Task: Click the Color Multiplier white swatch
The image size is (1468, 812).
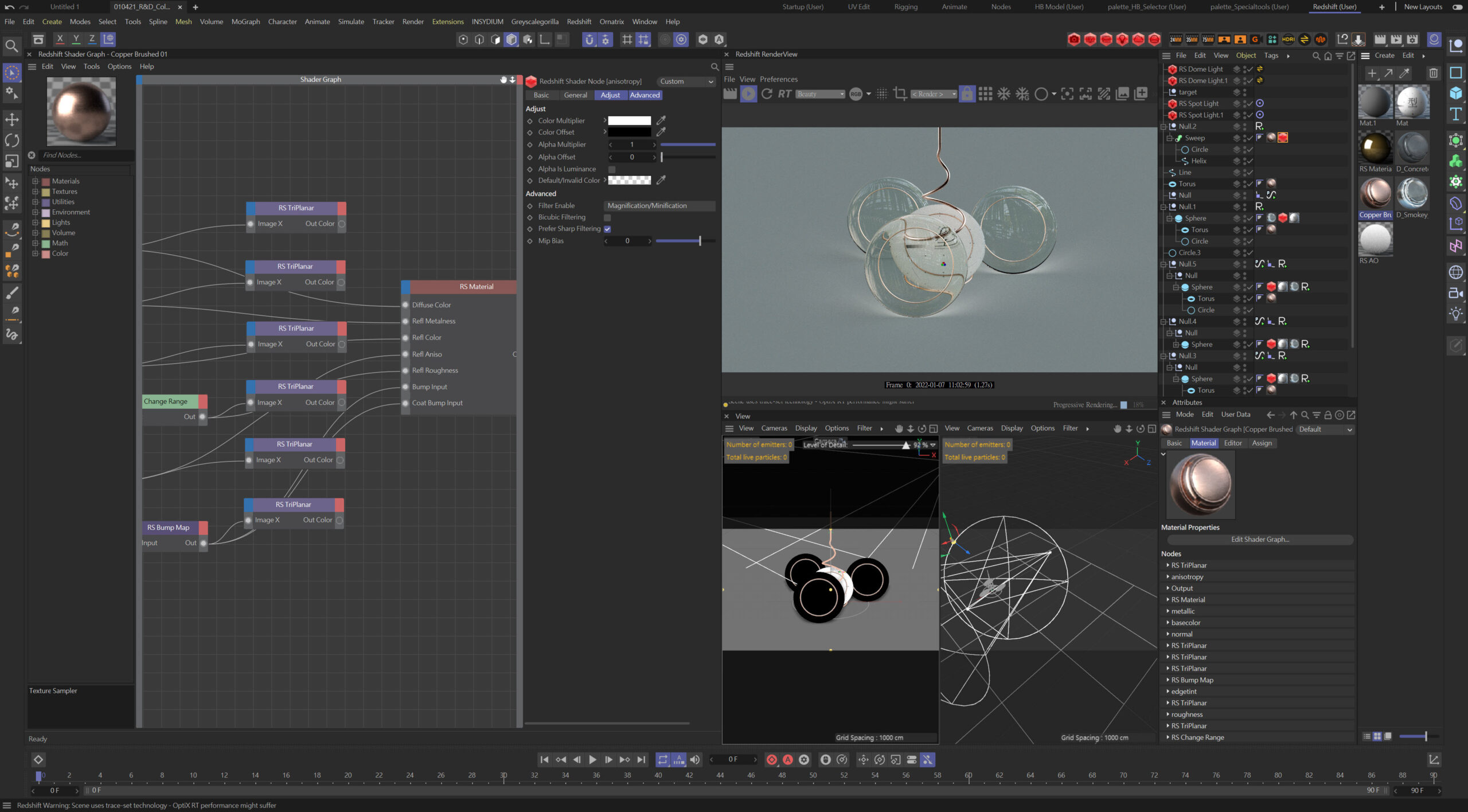Action: (629, 120)
